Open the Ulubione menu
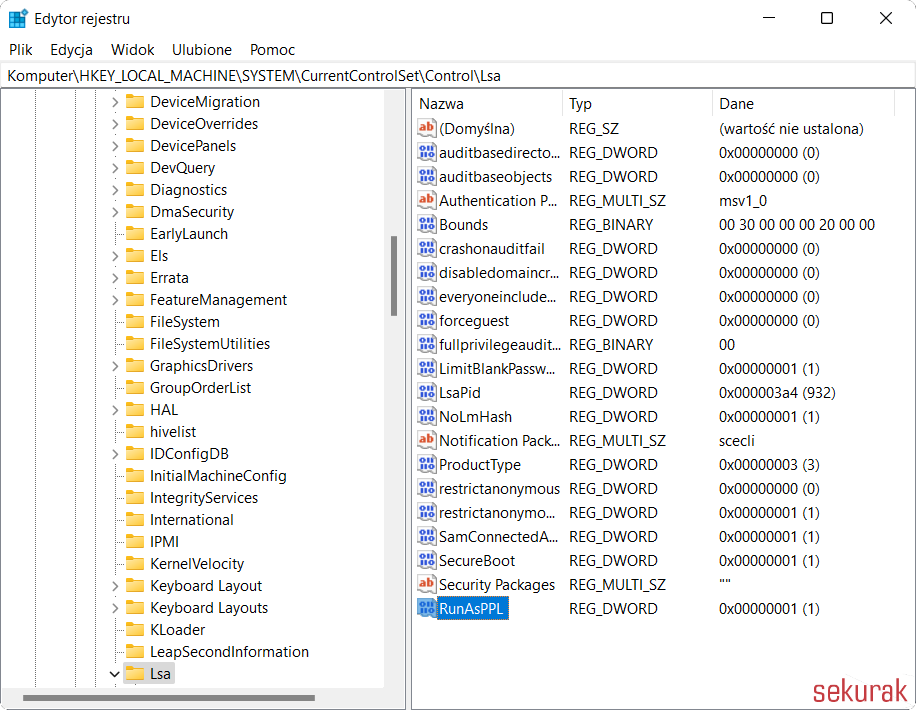 [x=202, y=50]
